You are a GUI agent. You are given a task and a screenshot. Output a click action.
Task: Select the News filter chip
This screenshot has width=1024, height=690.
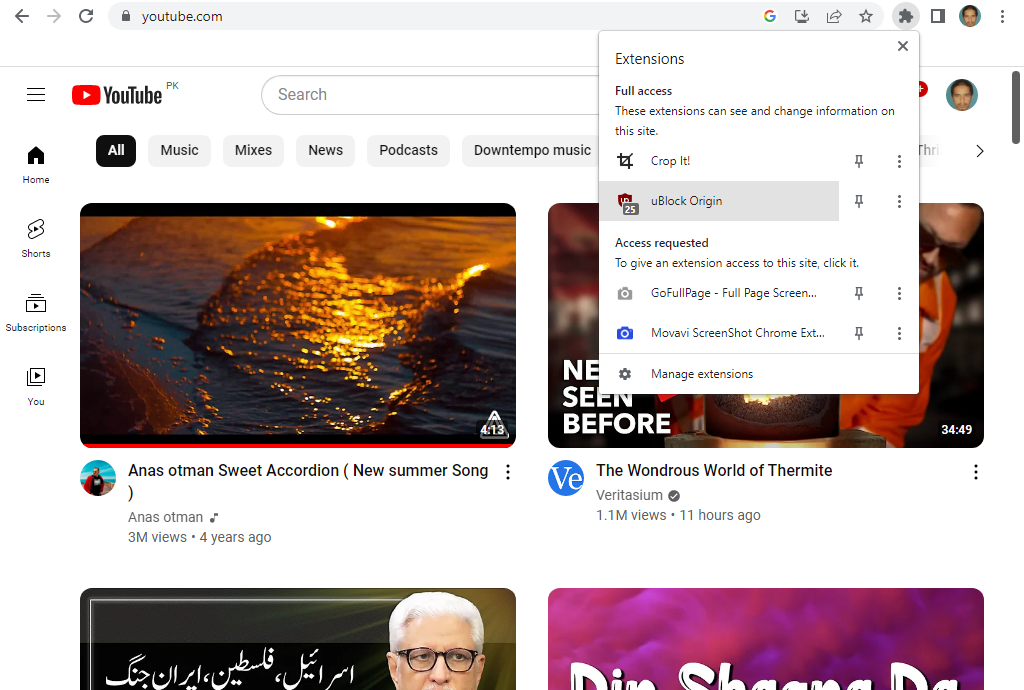click(325, 151)
